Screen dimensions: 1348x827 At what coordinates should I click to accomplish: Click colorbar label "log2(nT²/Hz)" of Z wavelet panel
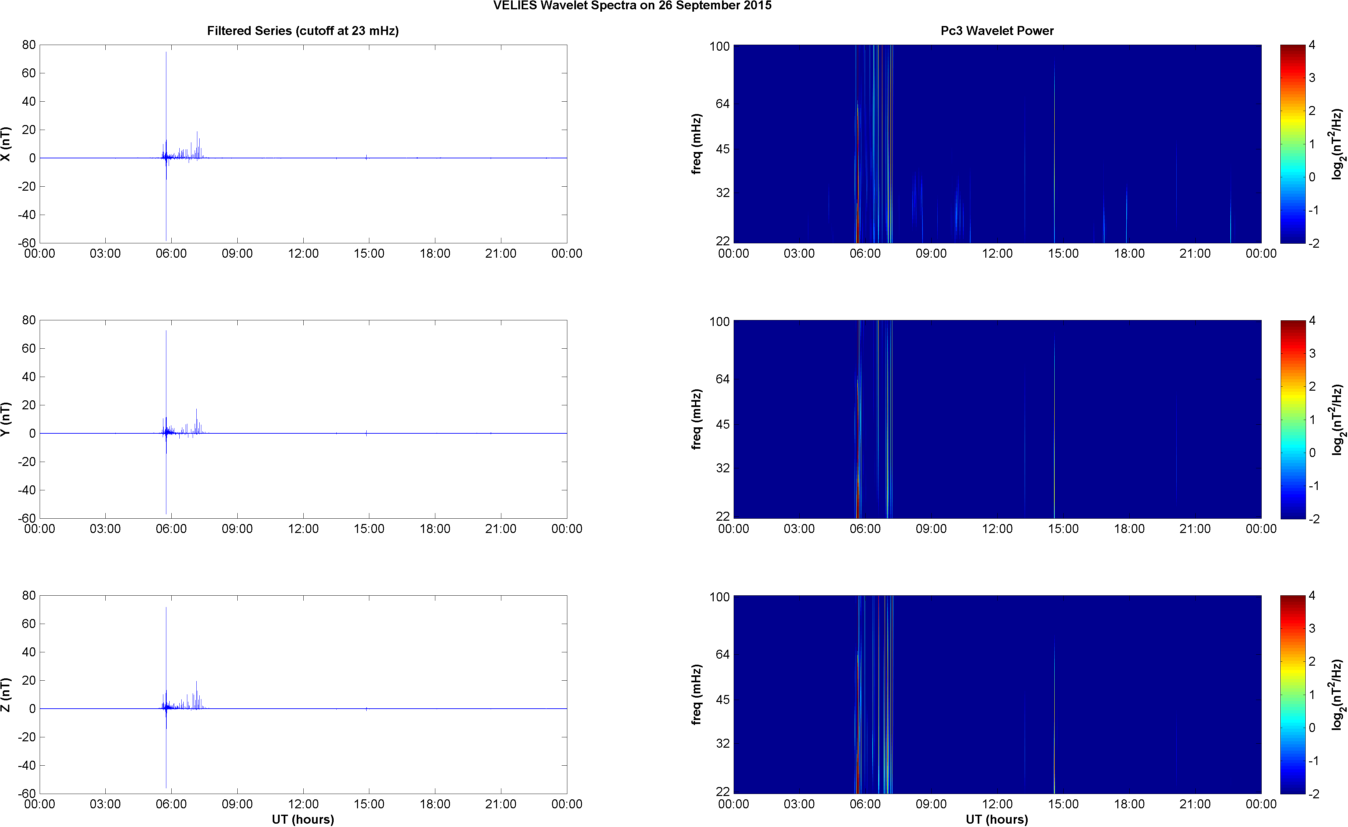coord(1339,694)
